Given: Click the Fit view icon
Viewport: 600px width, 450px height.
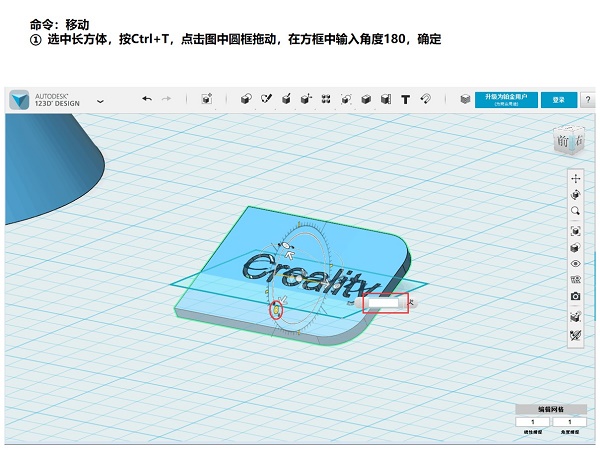Looking at the screenshot, I should pyautogui.click(x=576, y=231).
